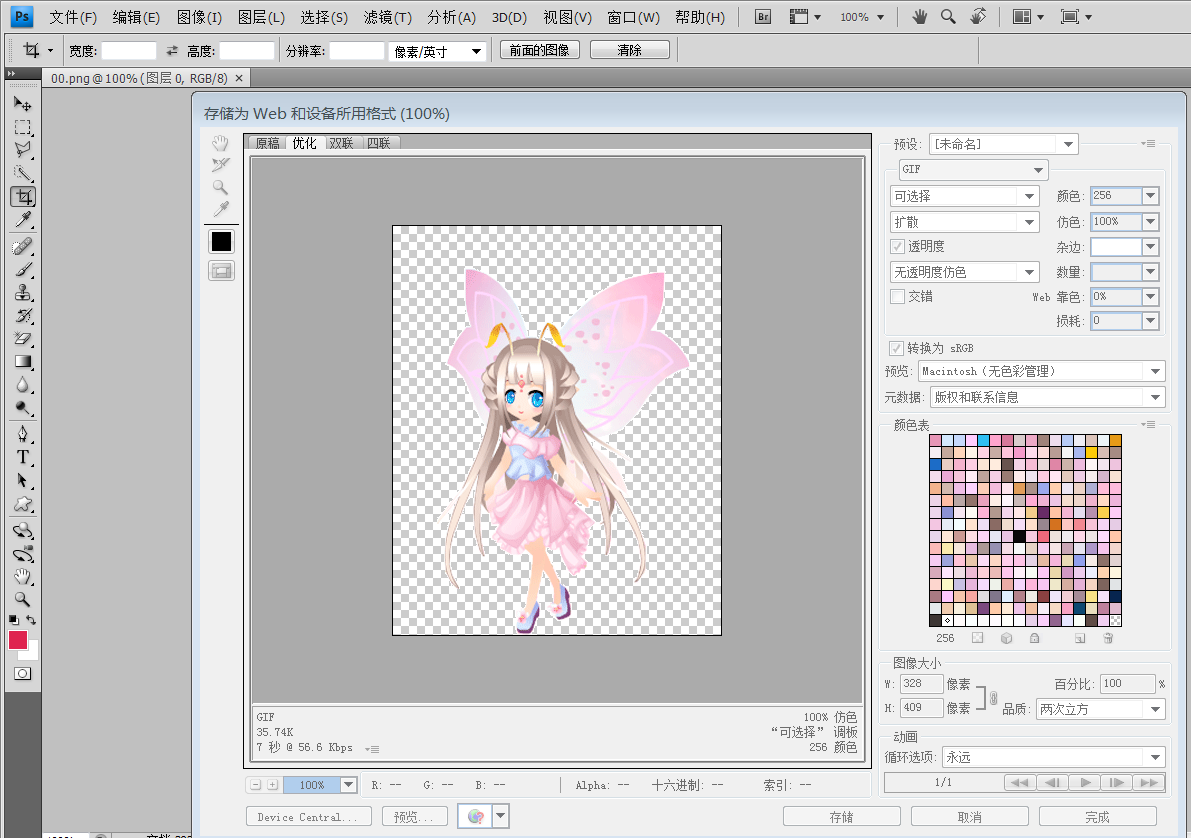
Task: Click the W width field showing 328
Action: point(921,684)
